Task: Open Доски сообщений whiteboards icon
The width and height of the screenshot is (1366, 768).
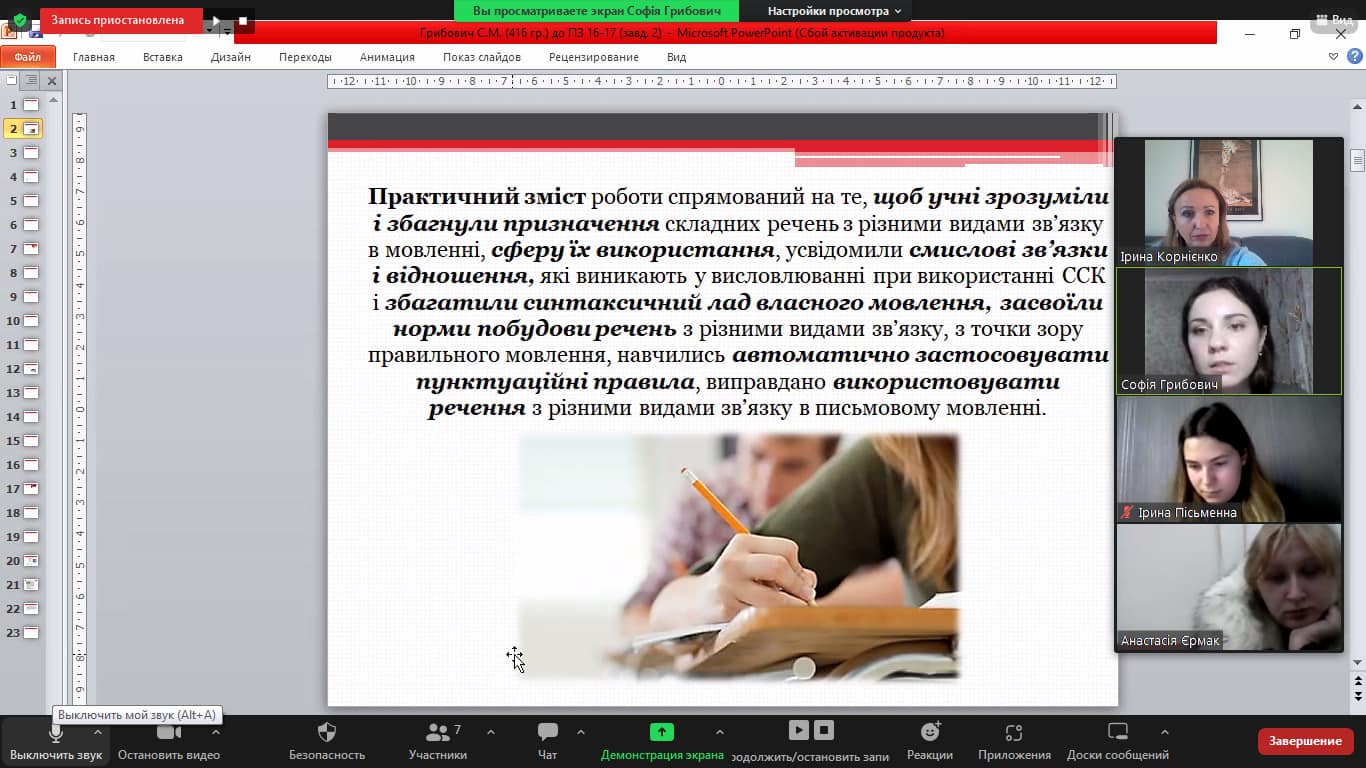Action: coord(1117,732)
